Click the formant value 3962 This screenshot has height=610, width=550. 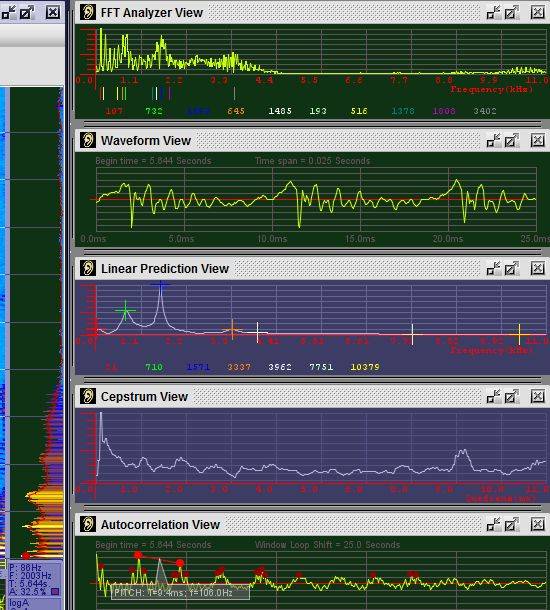click(280, 367)
